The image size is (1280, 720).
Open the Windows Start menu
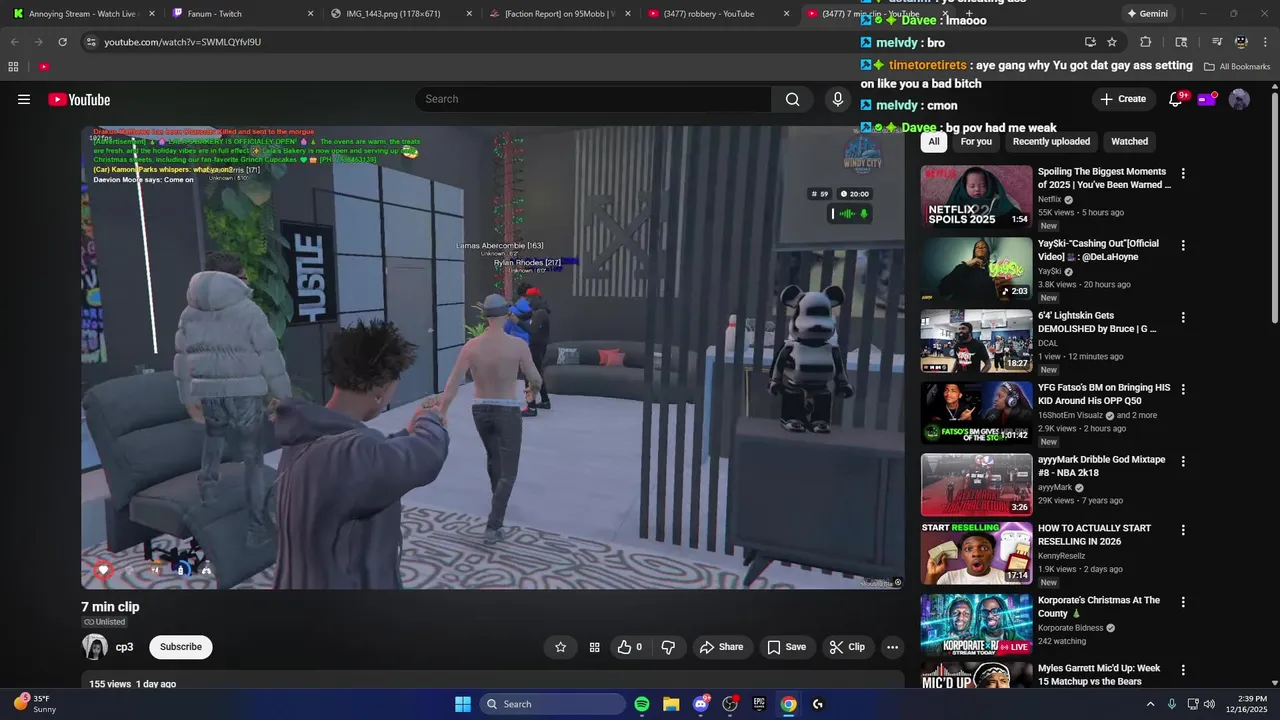(463, 704)
